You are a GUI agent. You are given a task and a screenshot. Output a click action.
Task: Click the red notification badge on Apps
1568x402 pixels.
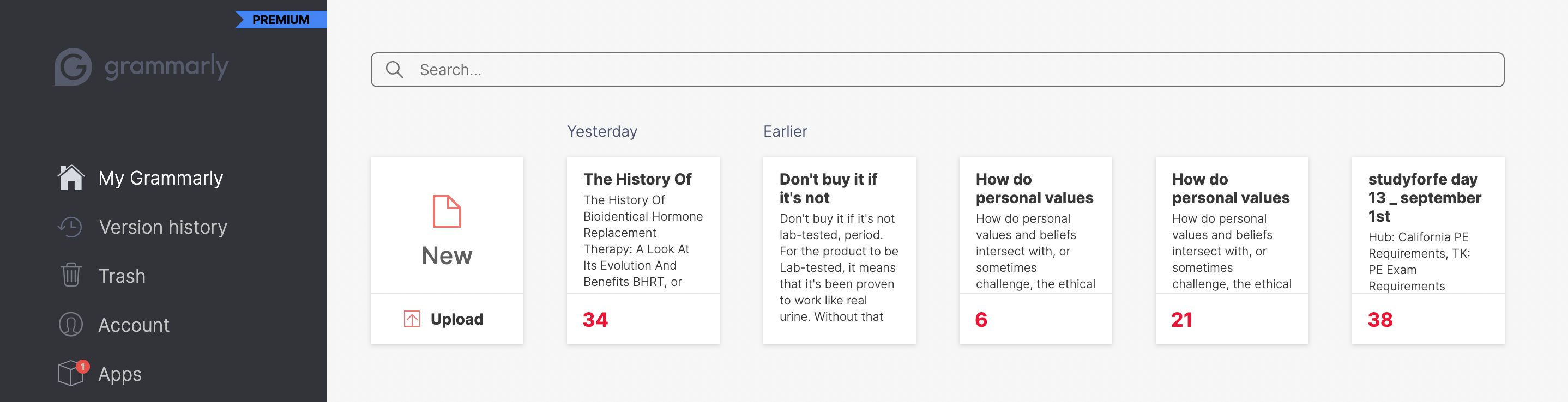[x=83, y=366]
